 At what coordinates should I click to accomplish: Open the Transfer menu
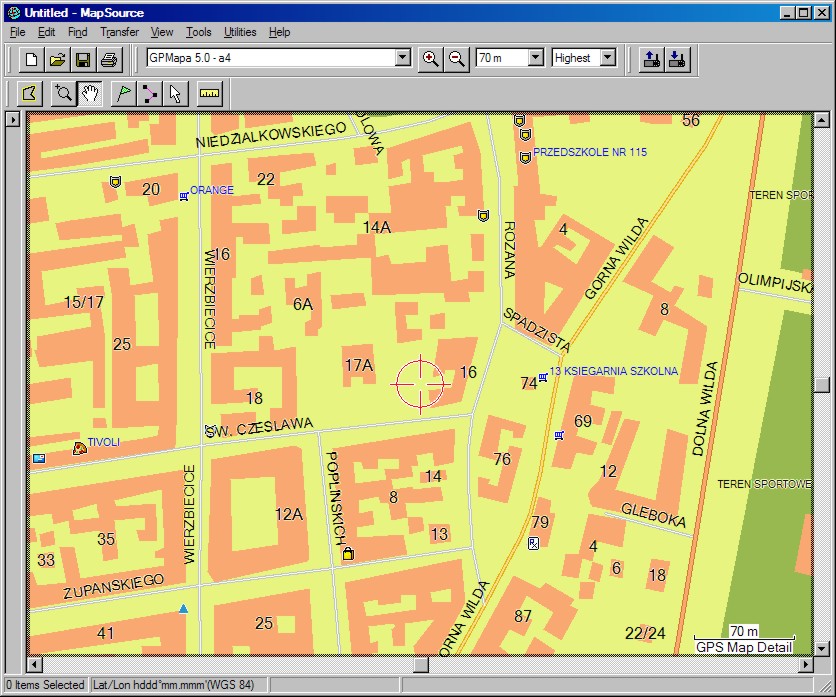[119, 32]
